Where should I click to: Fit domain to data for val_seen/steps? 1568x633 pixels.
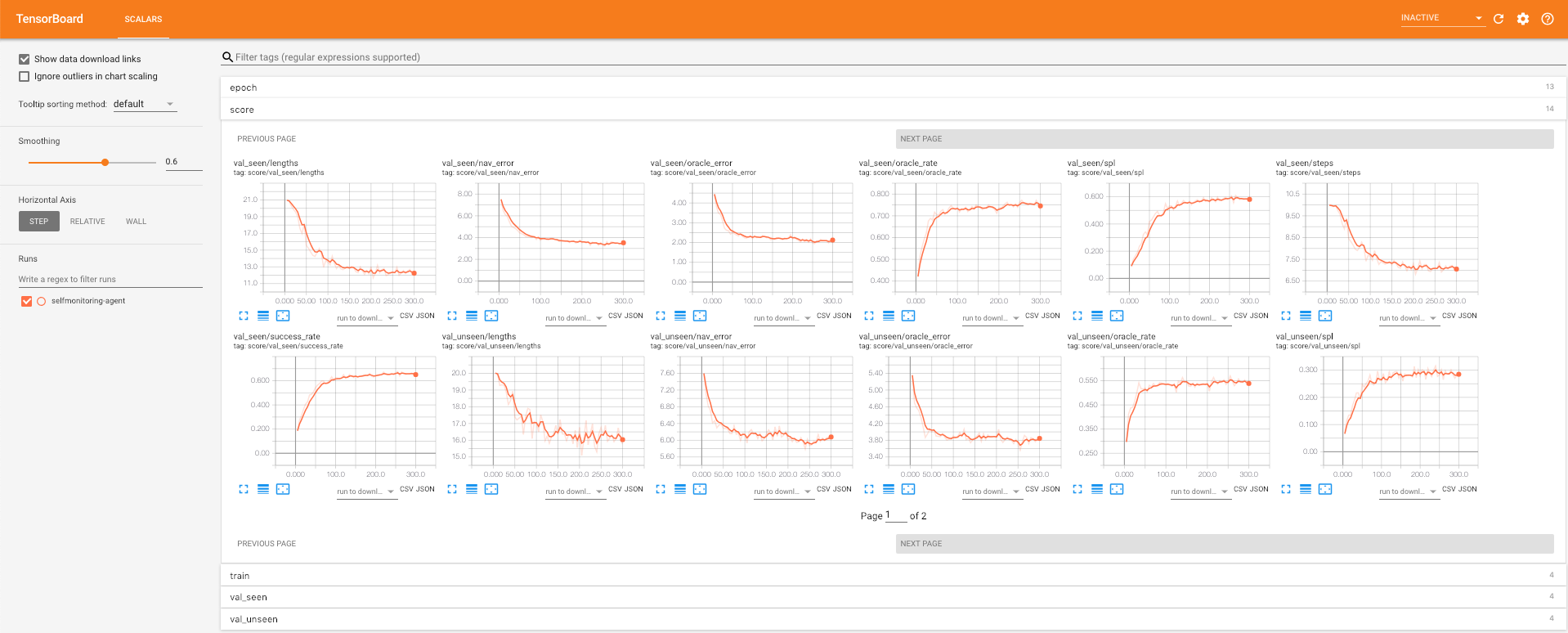(x=1325, y=316)
